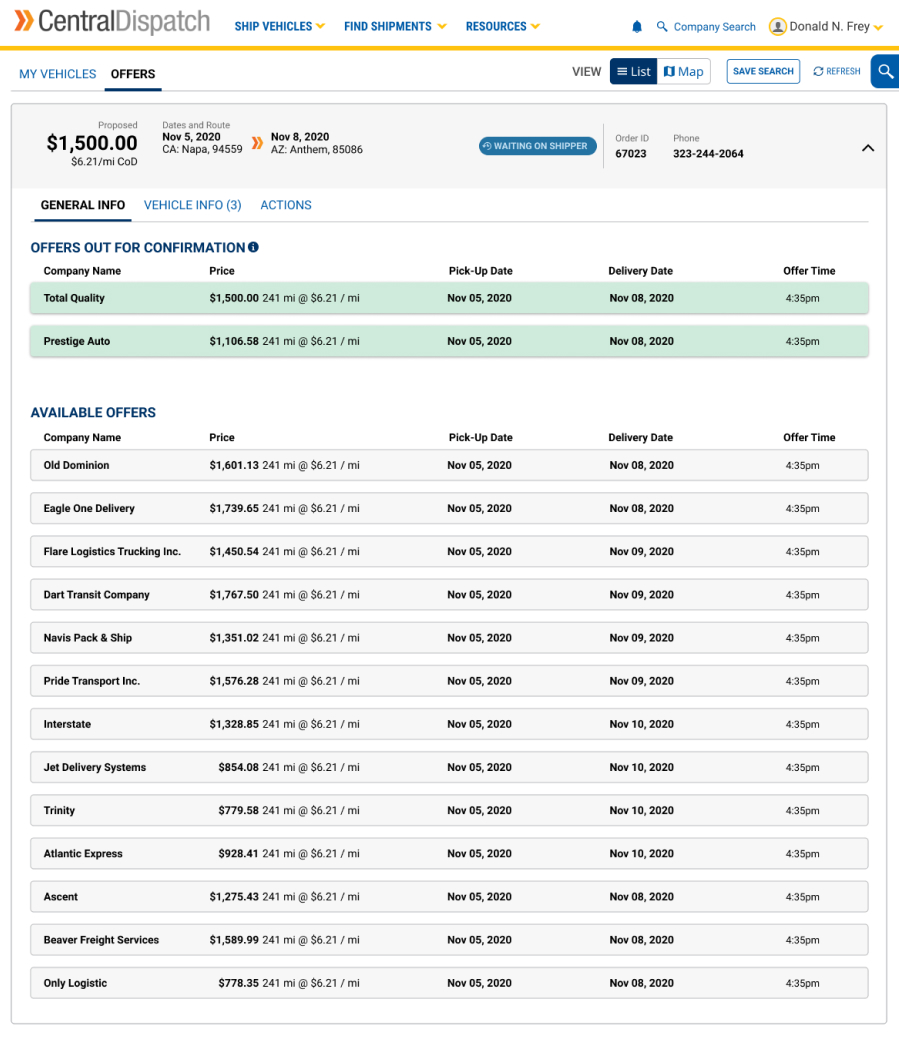
Task: Open the Vehicle Info (3) tab
Action: (192, 205)
